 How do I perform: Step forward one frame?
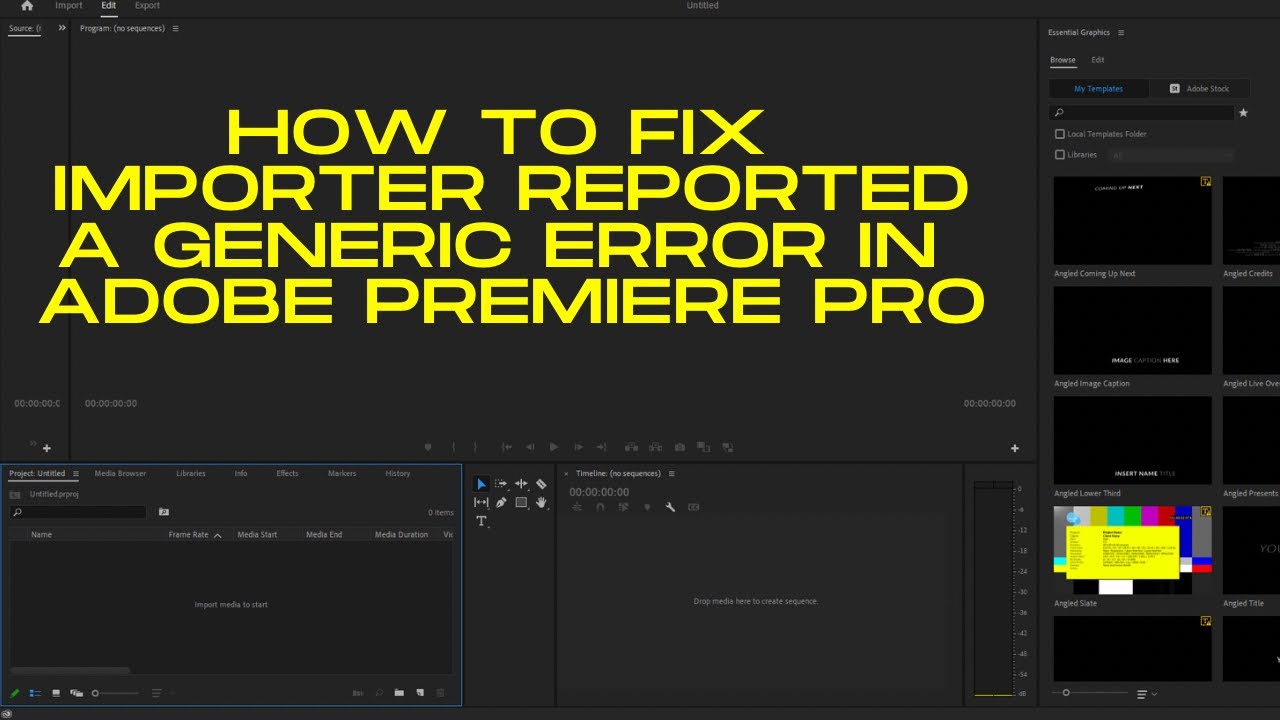(578, 447)
